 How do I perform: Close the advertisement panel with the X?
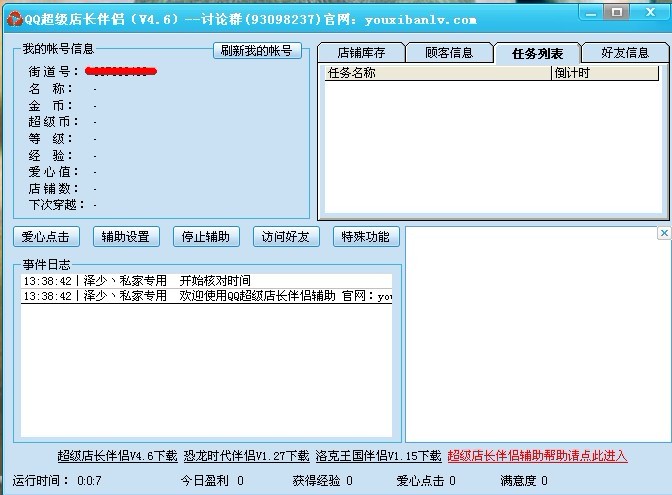click(x=664, y=233)
